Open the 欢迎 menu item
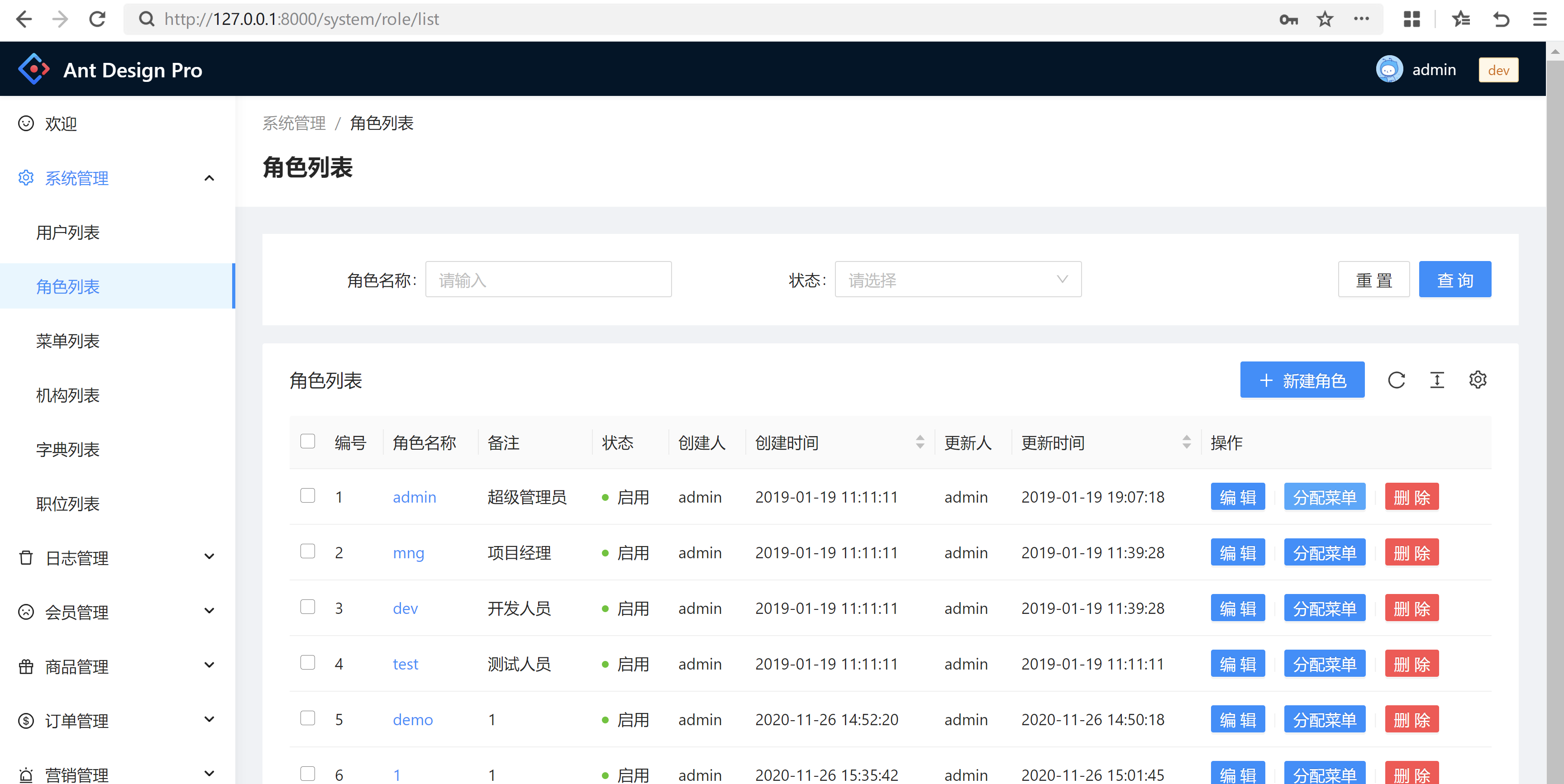 point(117,124)
